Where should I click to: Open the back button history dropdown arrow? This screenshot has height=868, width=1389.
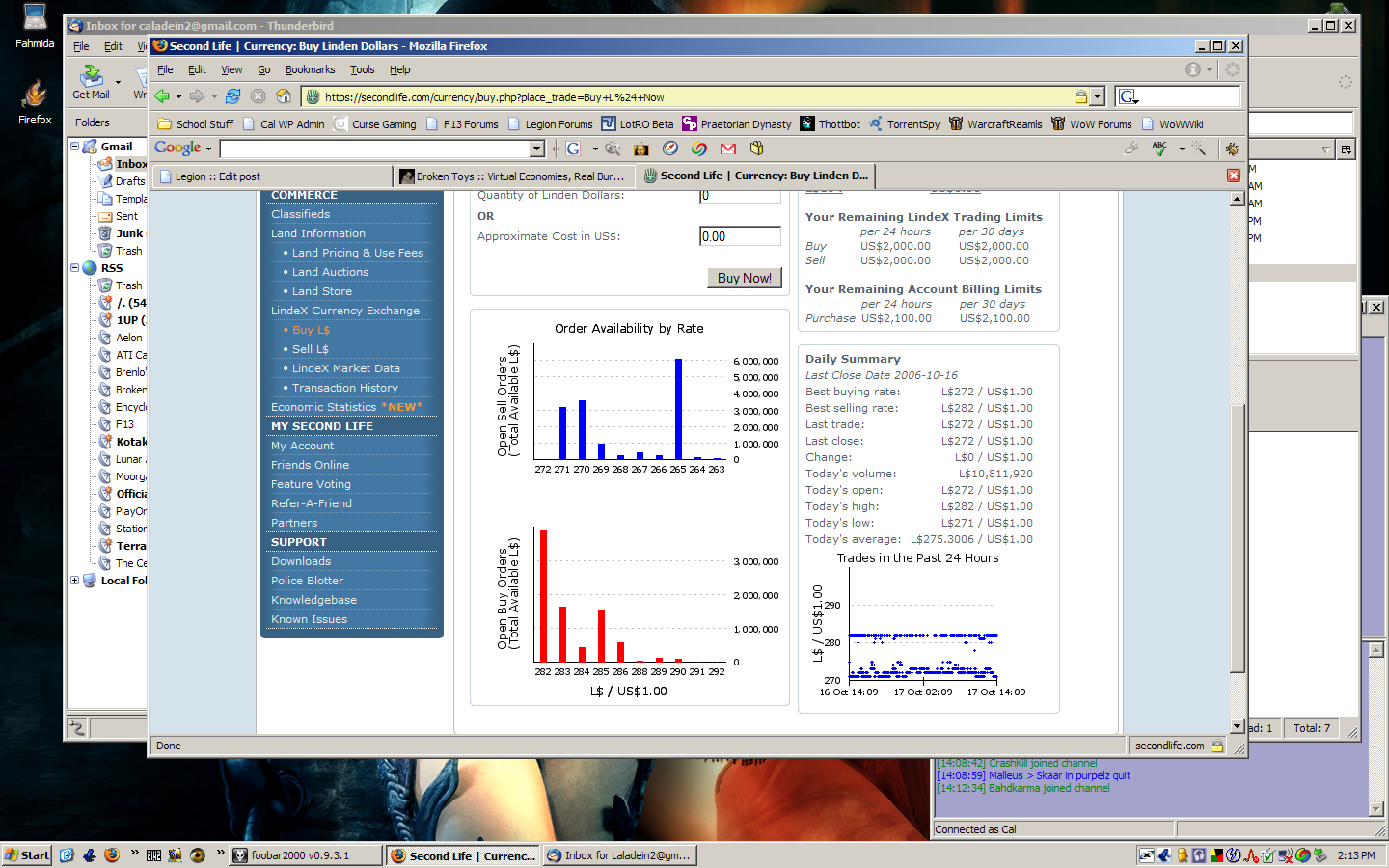point(178,96)
